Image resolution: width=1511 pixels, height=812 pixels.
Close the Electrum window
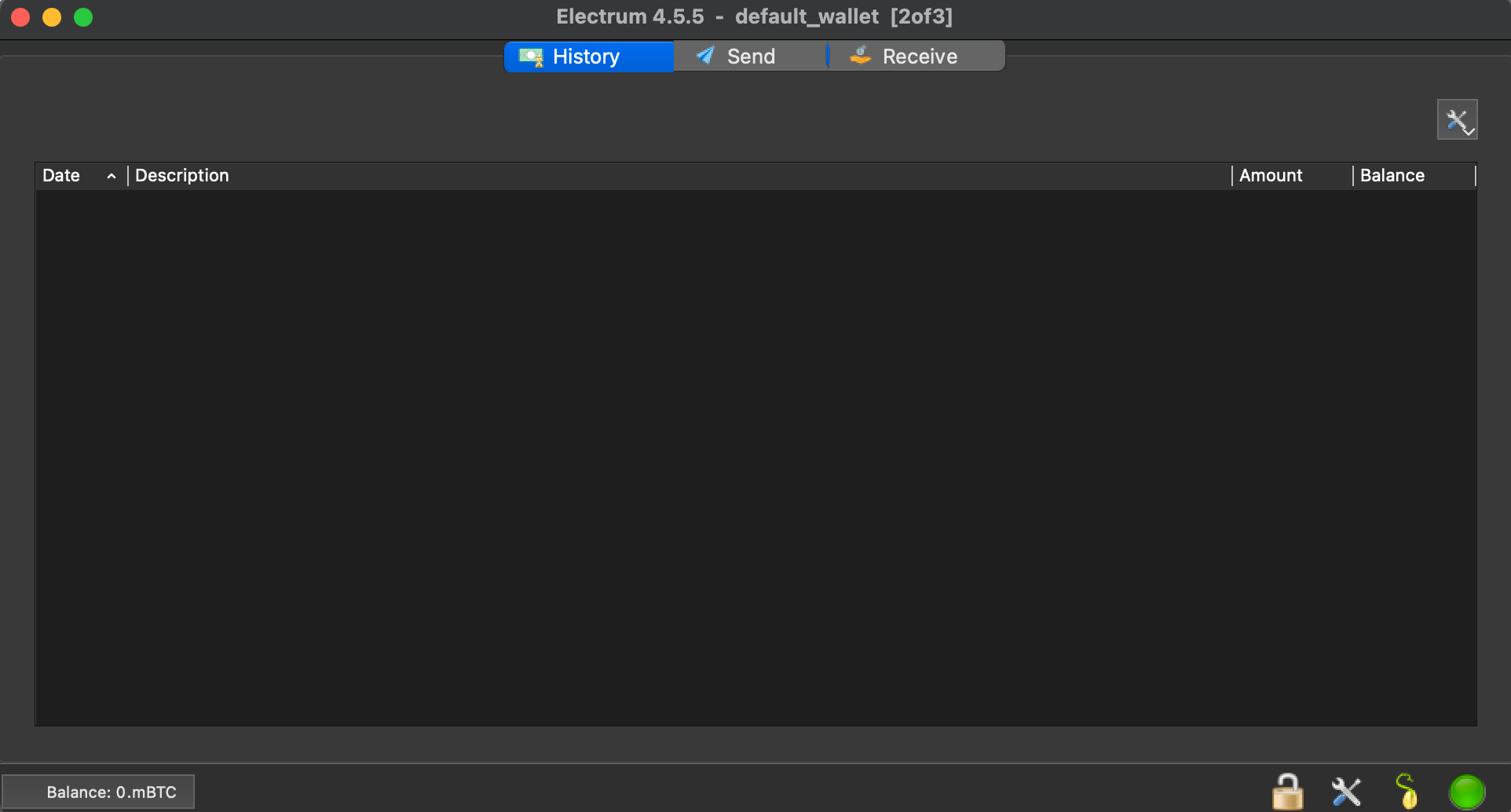(x=20, y=17)
